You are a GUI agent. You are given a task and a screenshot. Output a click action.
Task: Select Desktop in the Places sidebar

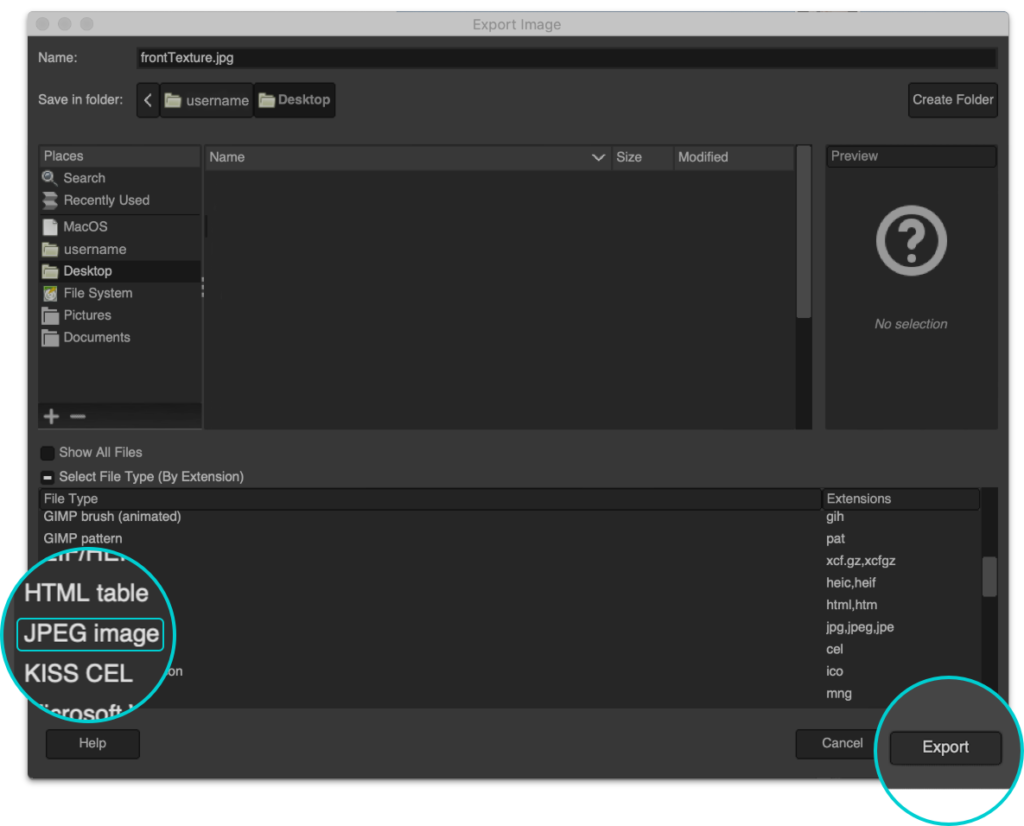[x=120, y=271]
